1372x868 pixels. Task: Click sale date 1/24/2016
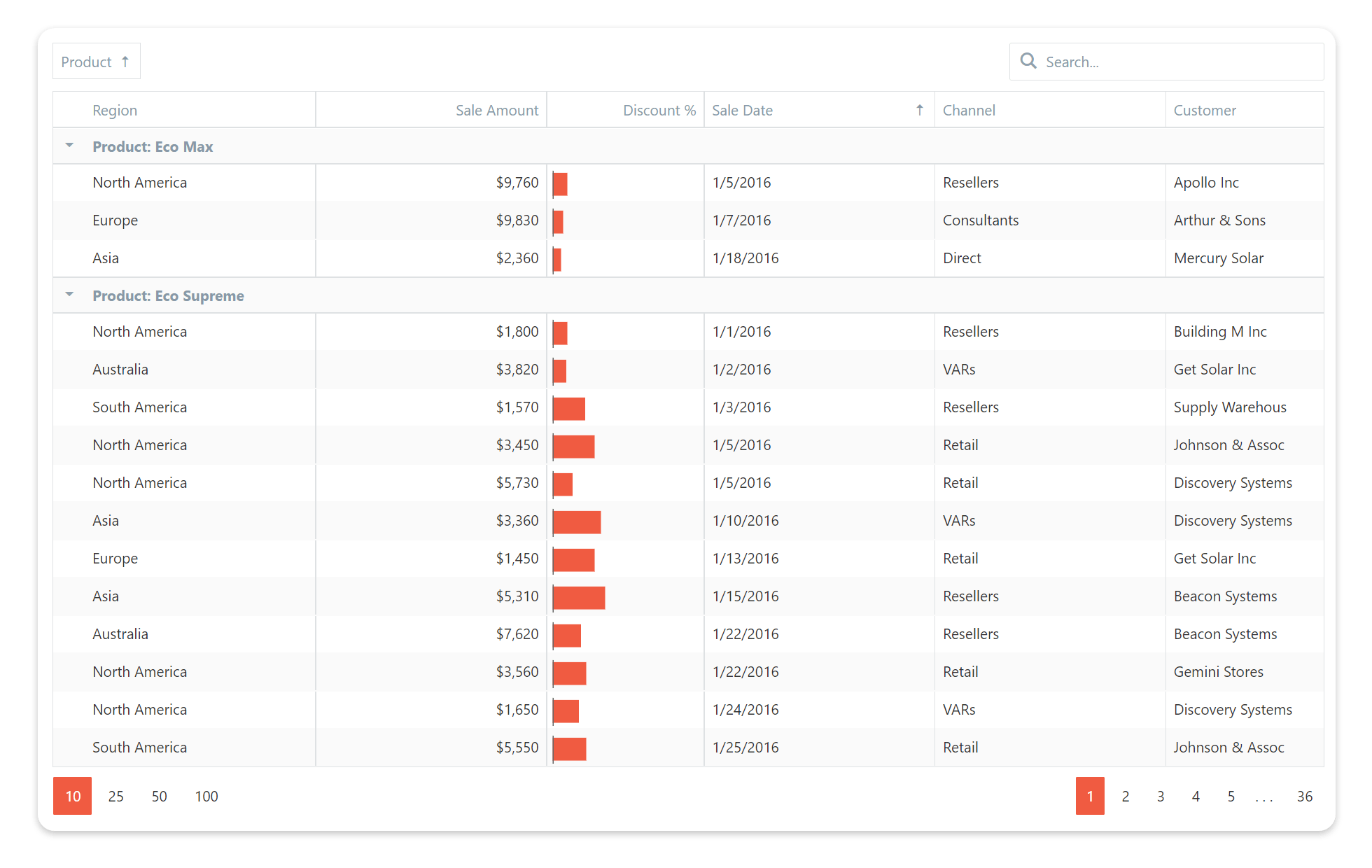pos(745,710)
